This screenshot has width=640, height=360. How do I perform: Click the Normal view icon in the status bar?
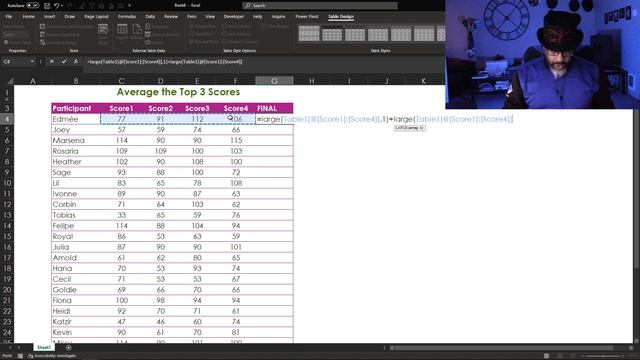(x=547, y=356)
